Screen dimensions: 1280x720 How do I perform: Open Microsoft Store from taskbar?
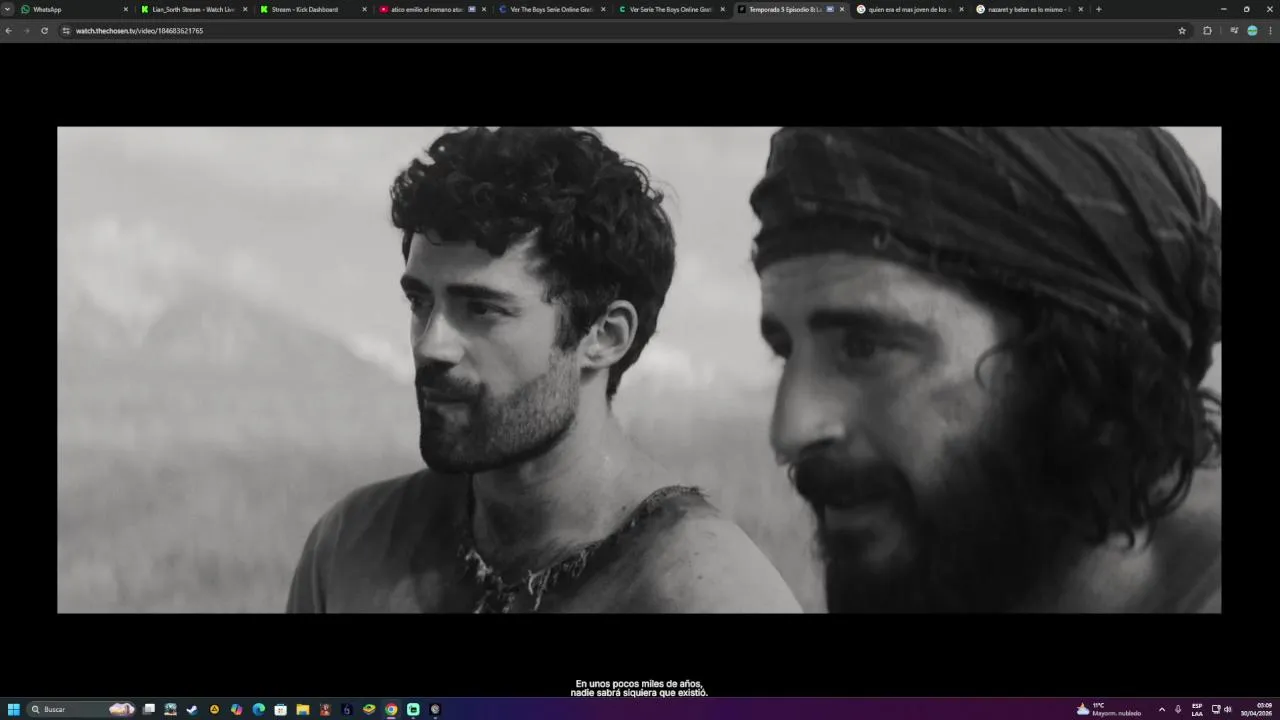tap(281, 709)
